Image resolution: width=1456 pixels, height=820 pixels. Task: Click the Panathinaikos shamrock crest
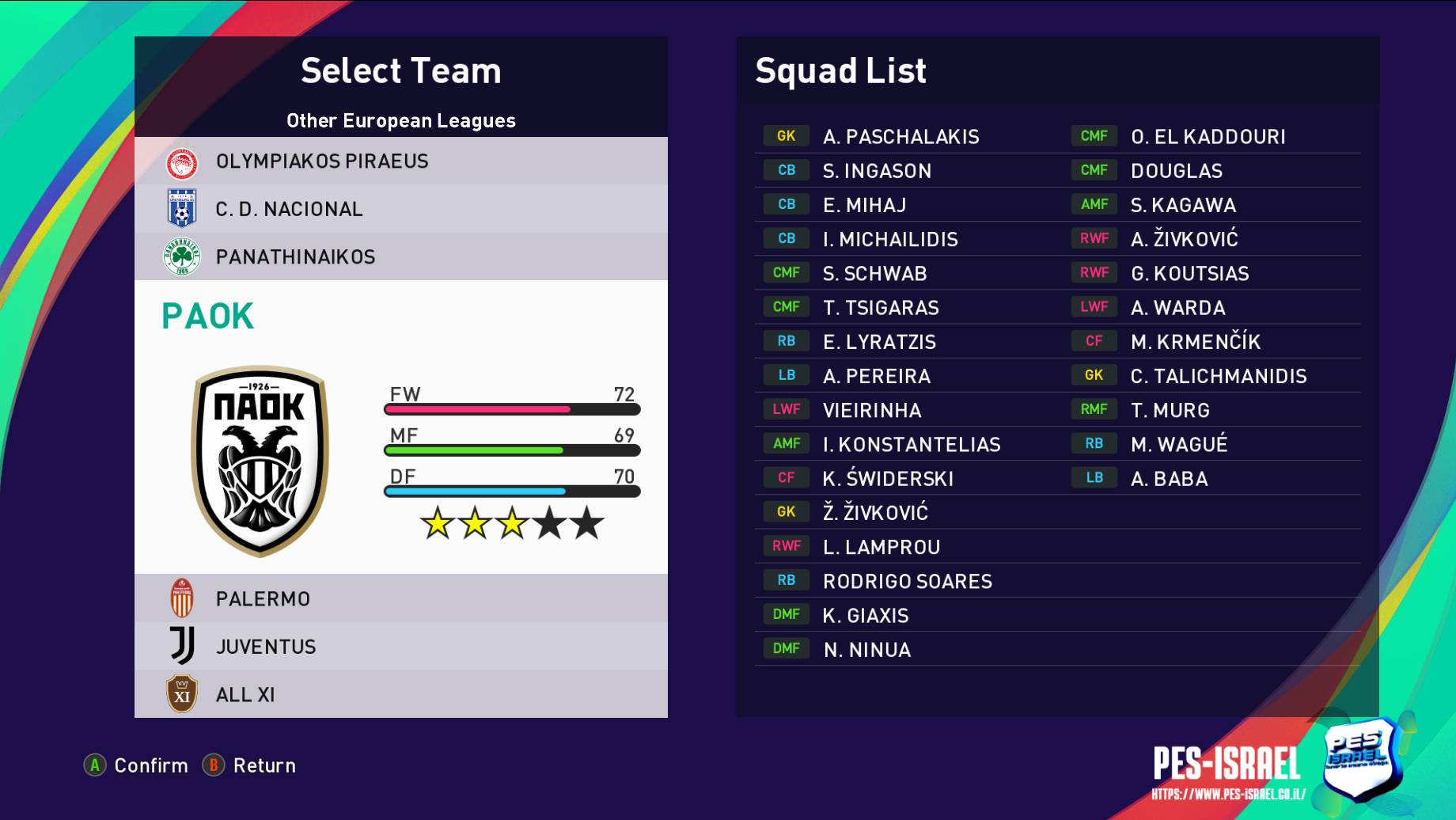(182, 257)
